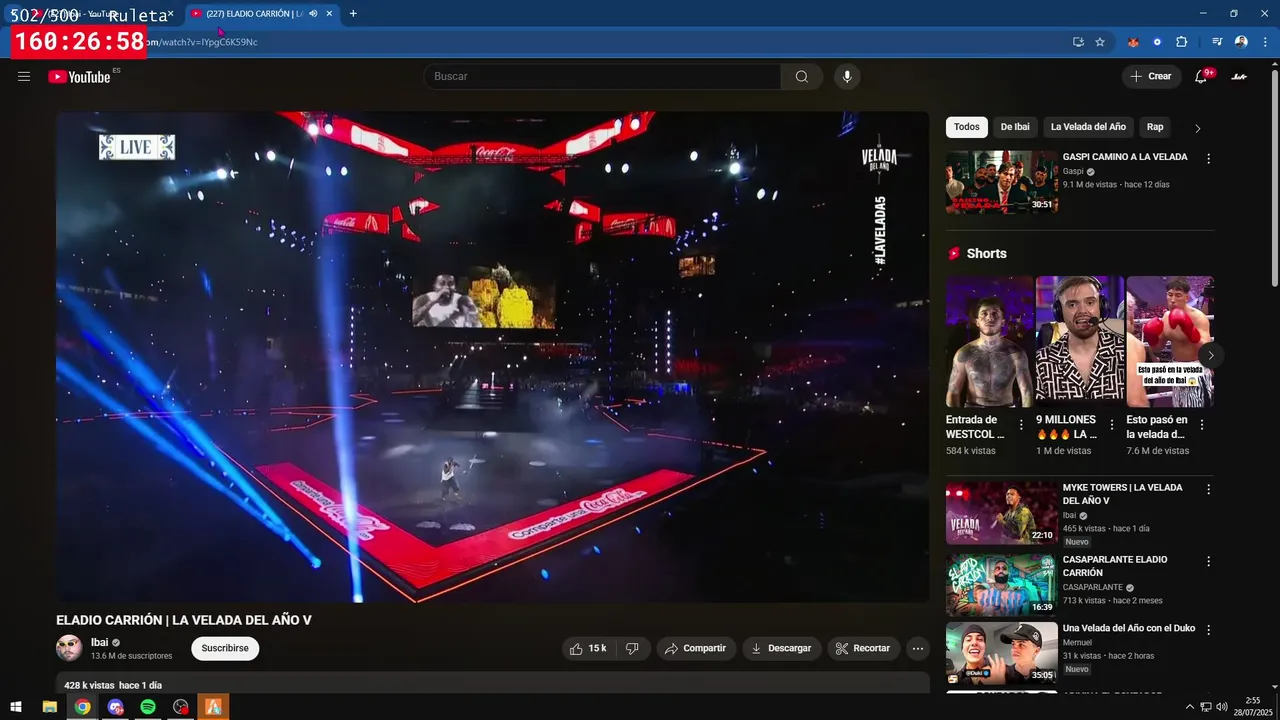Select the De Ibai filter chip
Viewport: 1280px width, 720px height.
coord(1015,127)
